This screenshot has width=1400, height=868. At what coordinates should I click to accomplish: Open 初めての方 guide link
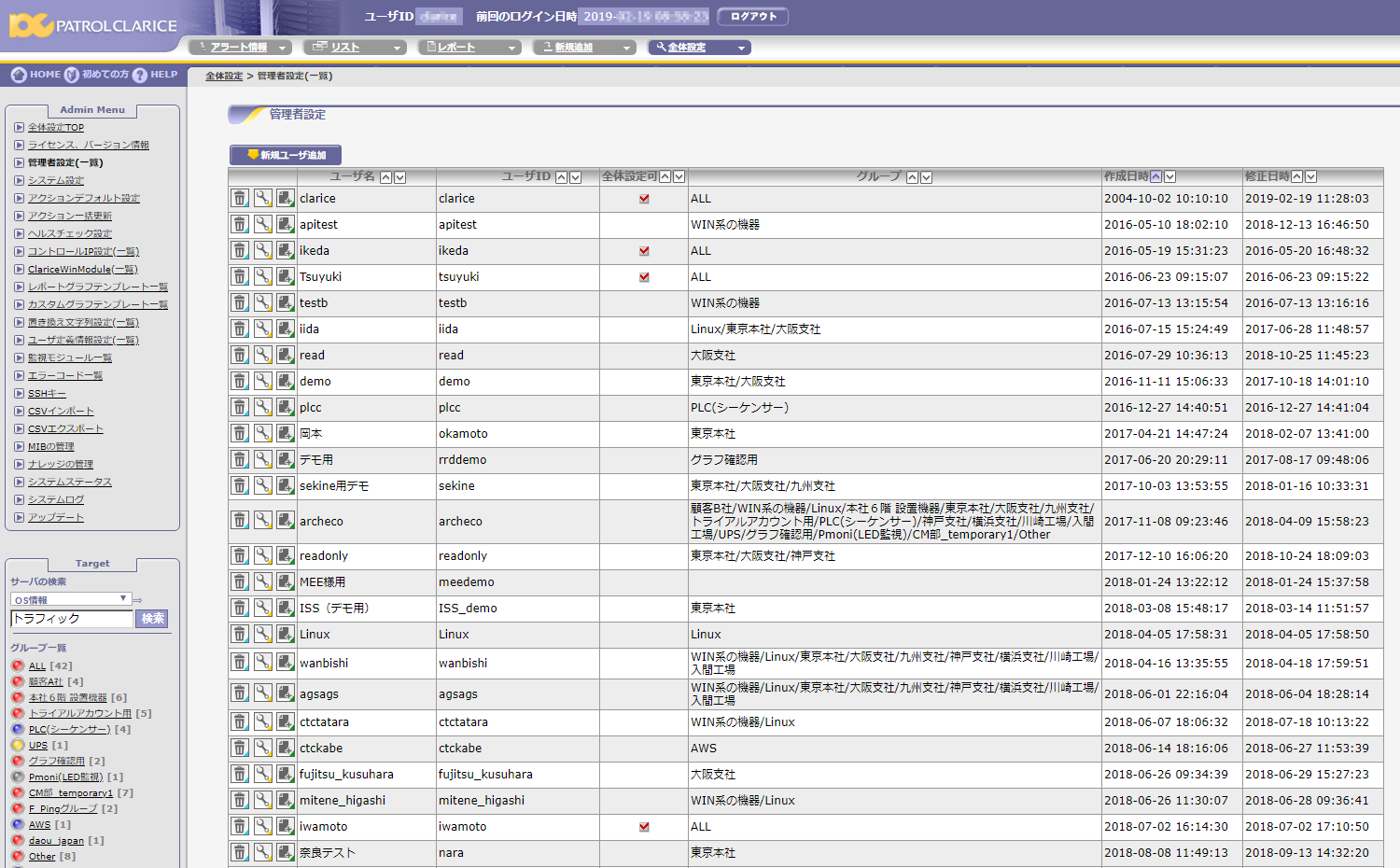(x=96, y=75)
